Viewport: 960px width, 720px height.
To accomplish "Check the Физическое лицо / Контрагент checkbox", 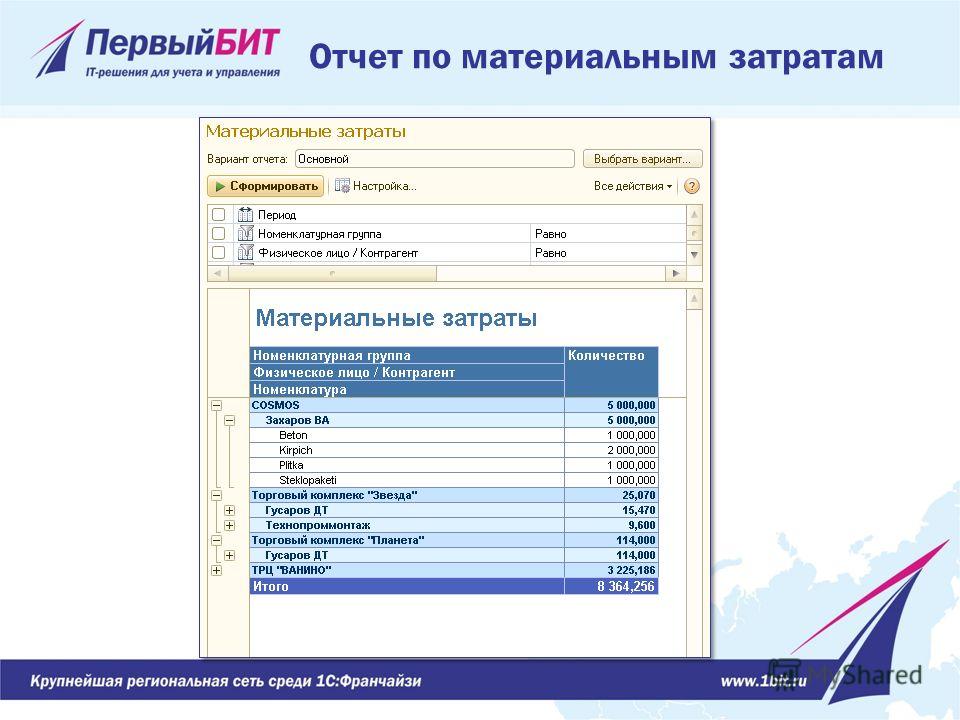I will coord(219,252).
